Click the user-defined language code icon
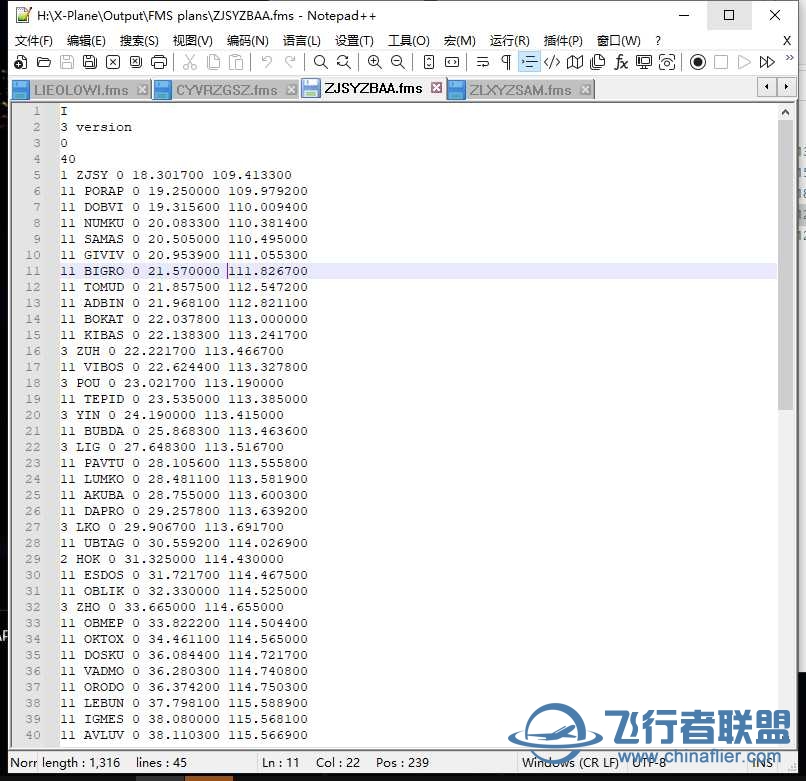 [552, 62]
